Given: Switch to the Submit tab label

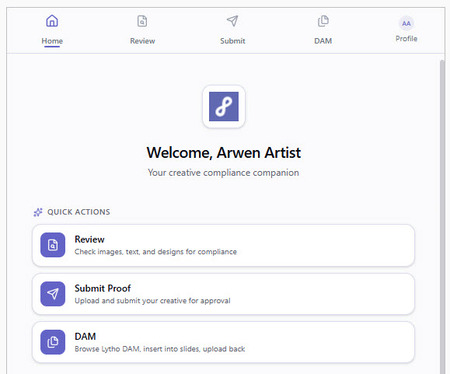Looking at the screenshot, I should 232,41.
